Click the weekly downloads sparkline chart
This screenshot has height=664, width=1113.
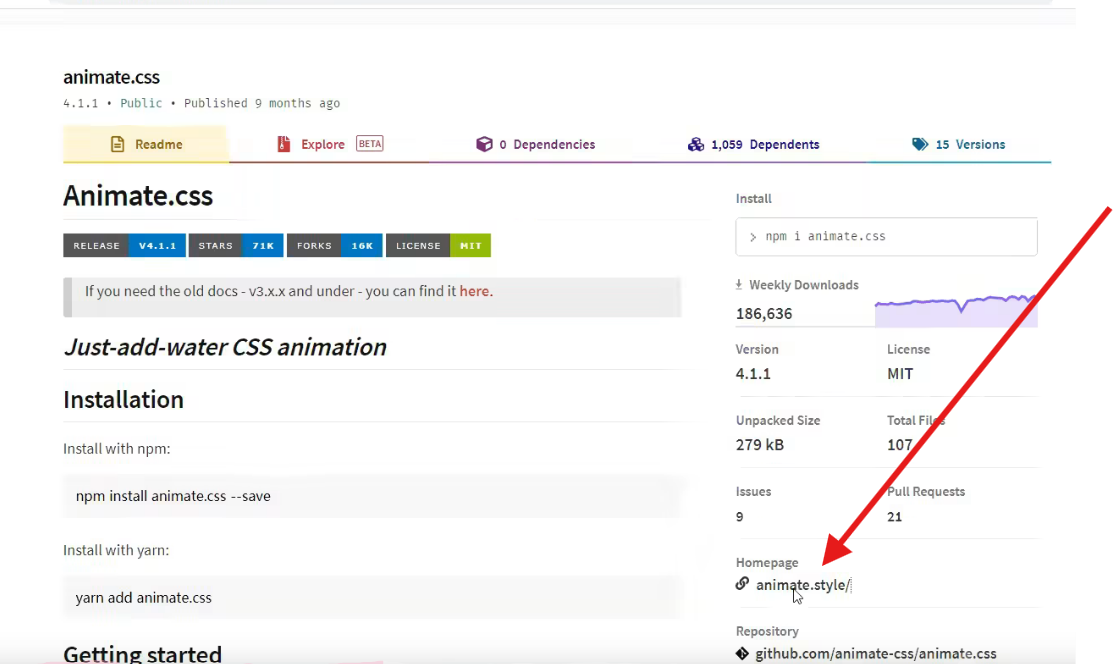coord(955,310)
